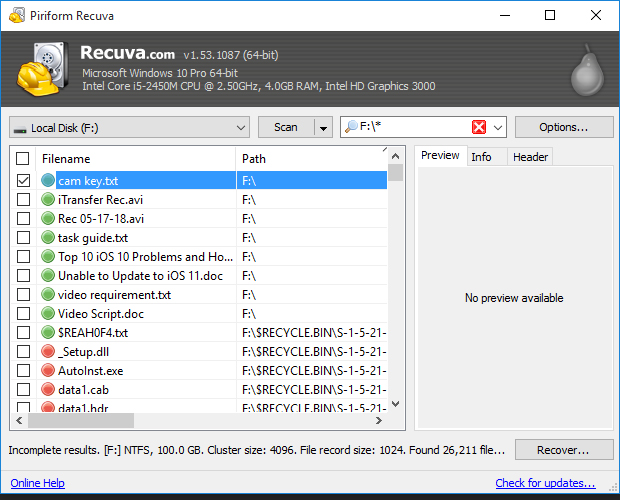Viewport: 620px width, 500px height.
Task: Open the Scan button dropdown arrow
Action: click(323, 128)
